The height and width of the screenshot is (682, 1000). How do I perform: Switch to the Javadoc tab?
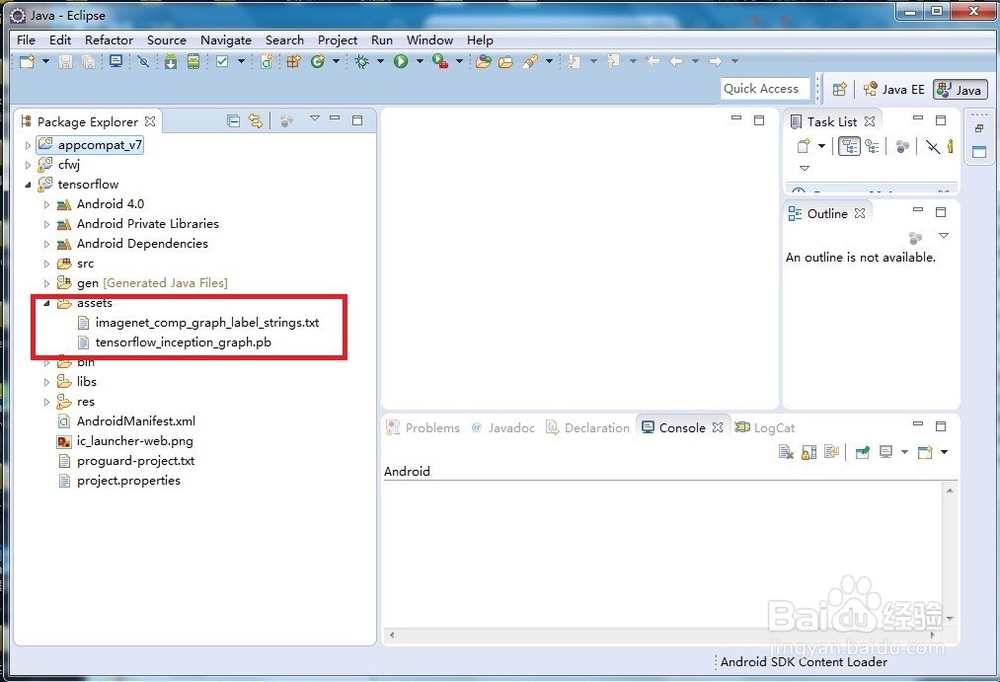503,427
